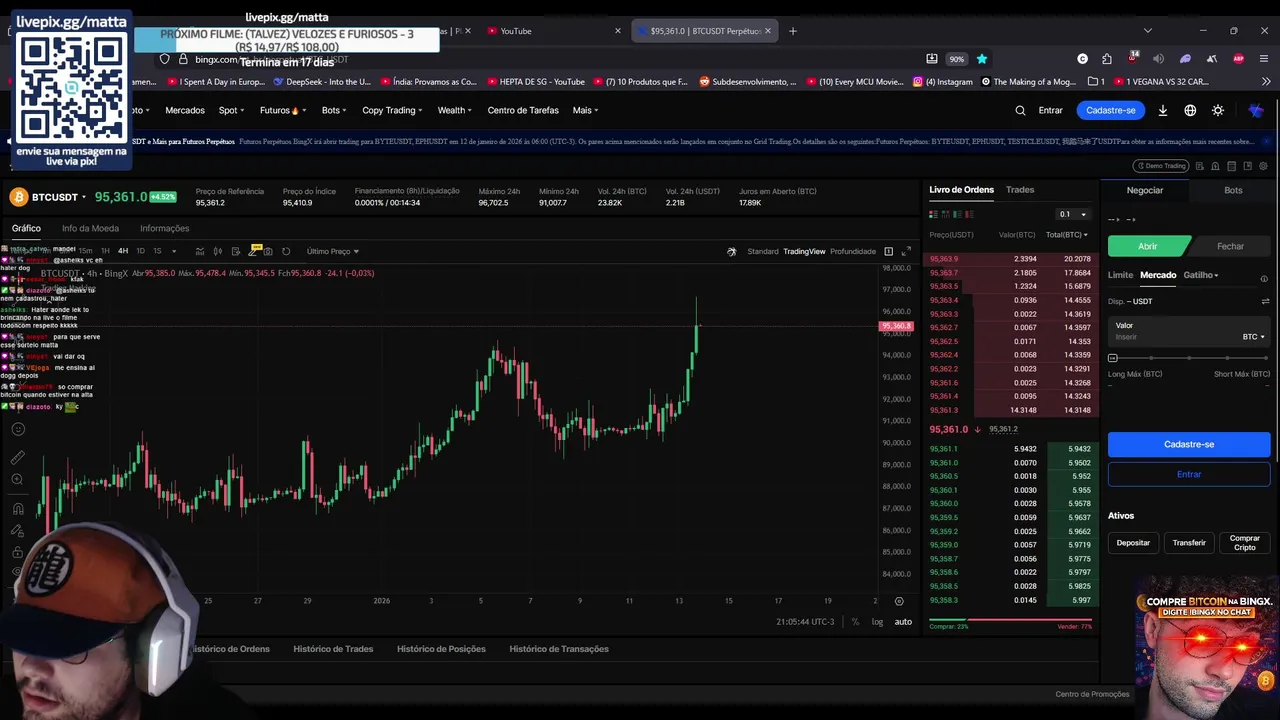Open the trading settings gear icon
The width and height of the screenshot is (1280, 720).
coord(1263,166)
